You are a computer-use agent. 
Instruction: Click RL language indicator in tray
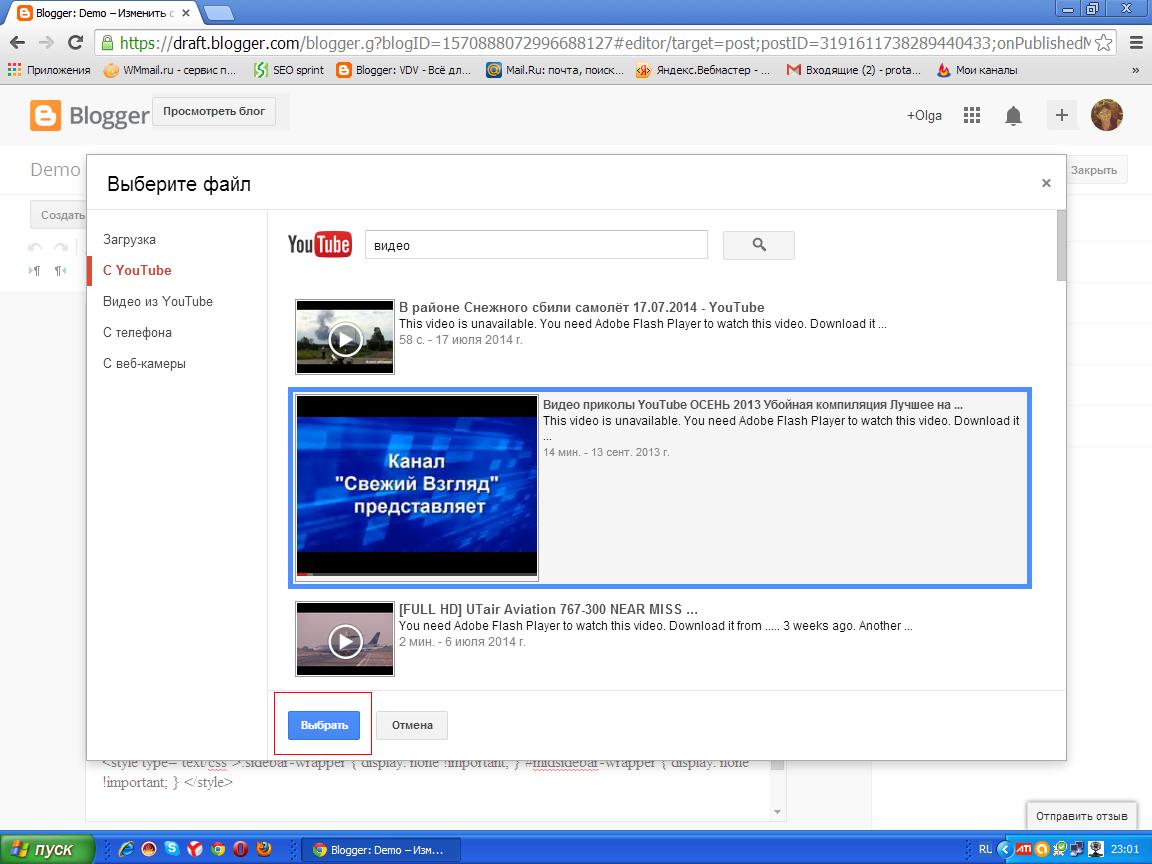click(x=984, y=849)
